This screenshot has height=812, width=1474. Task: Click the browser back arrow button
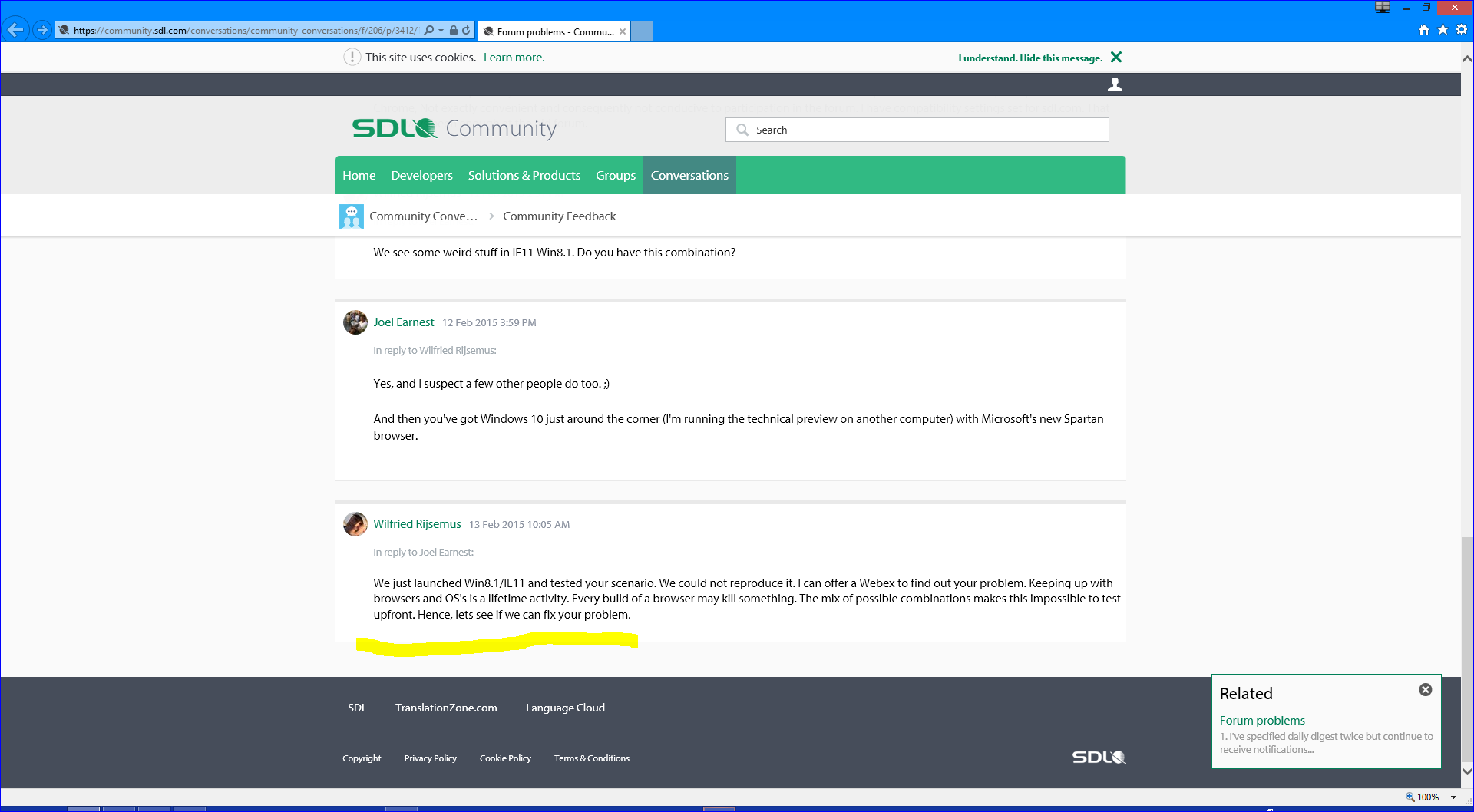(15, 31)
